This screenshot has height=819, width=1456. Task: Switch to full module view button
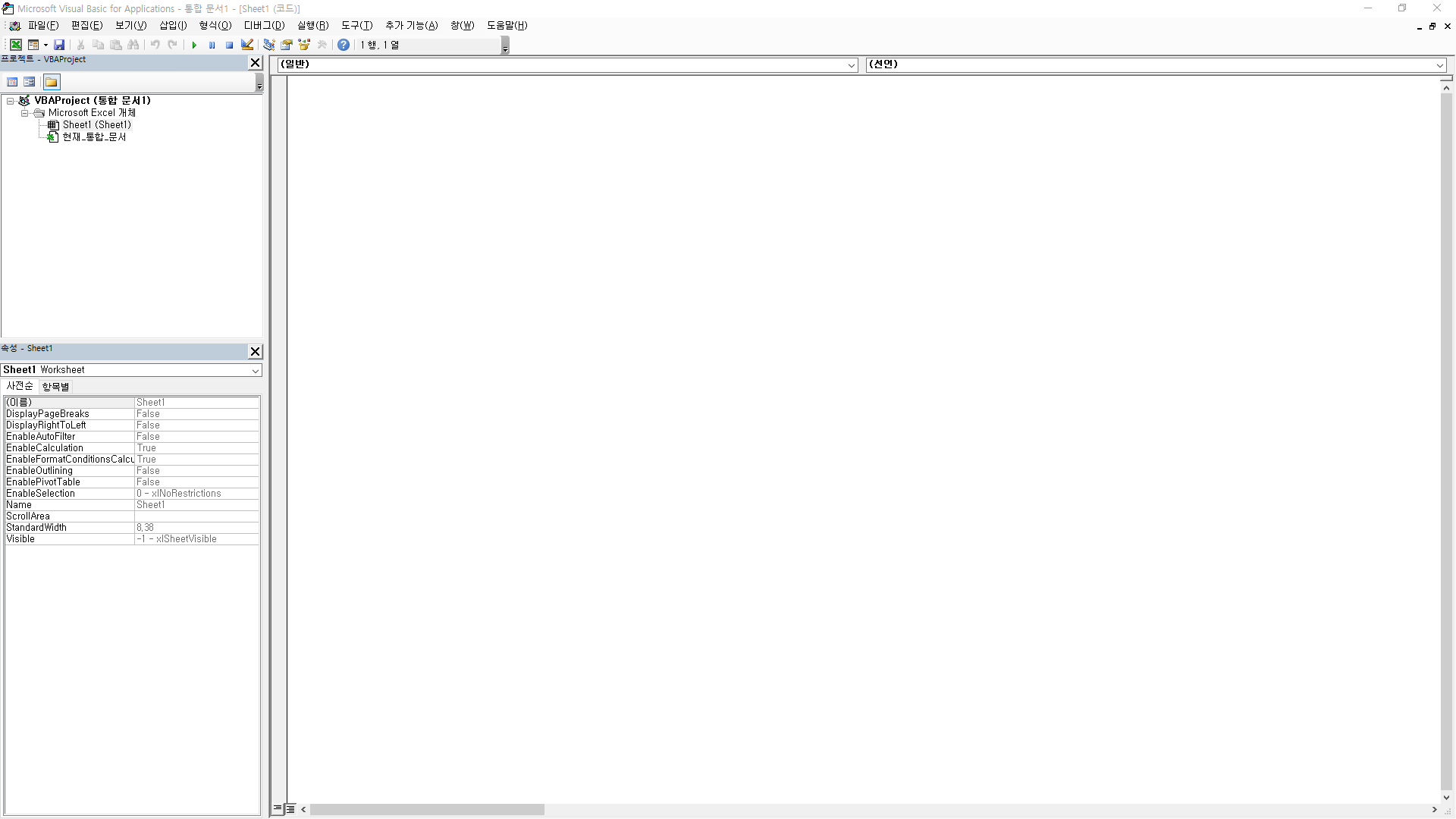click(290, 809)
